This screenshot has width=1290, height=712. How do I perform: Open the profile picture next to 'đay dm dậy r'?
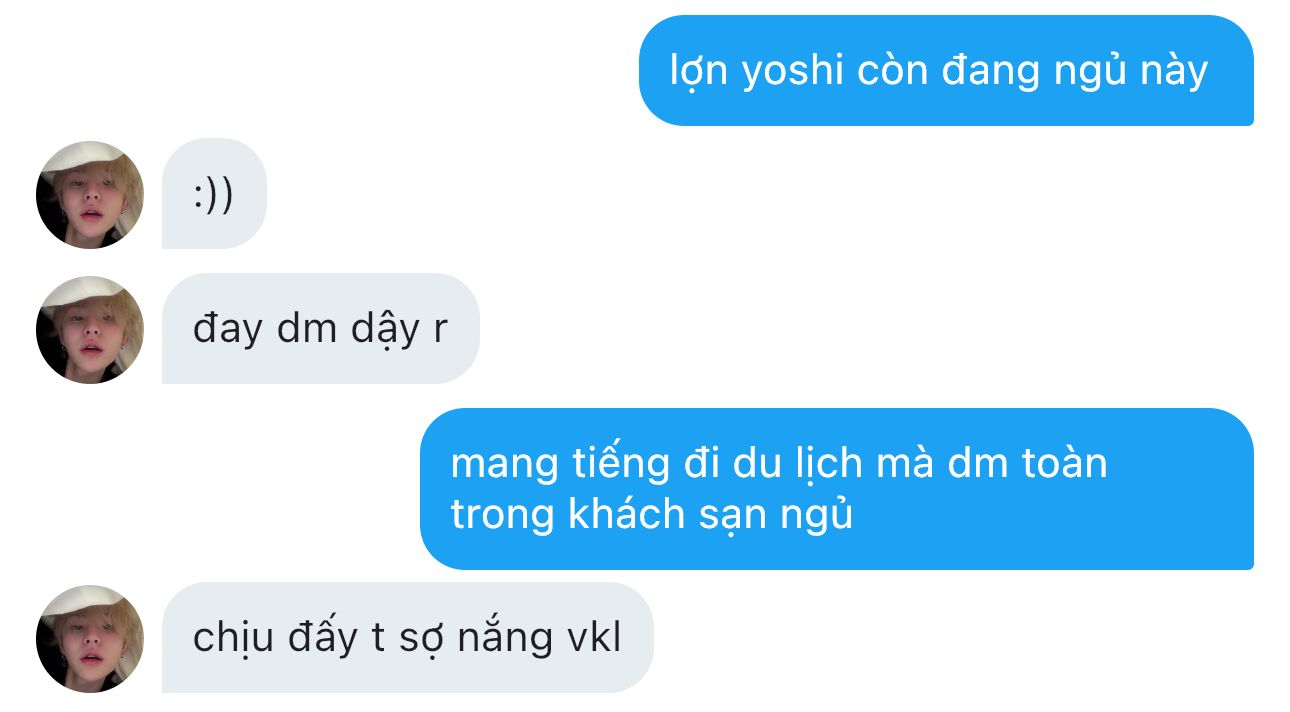(90, 329)
